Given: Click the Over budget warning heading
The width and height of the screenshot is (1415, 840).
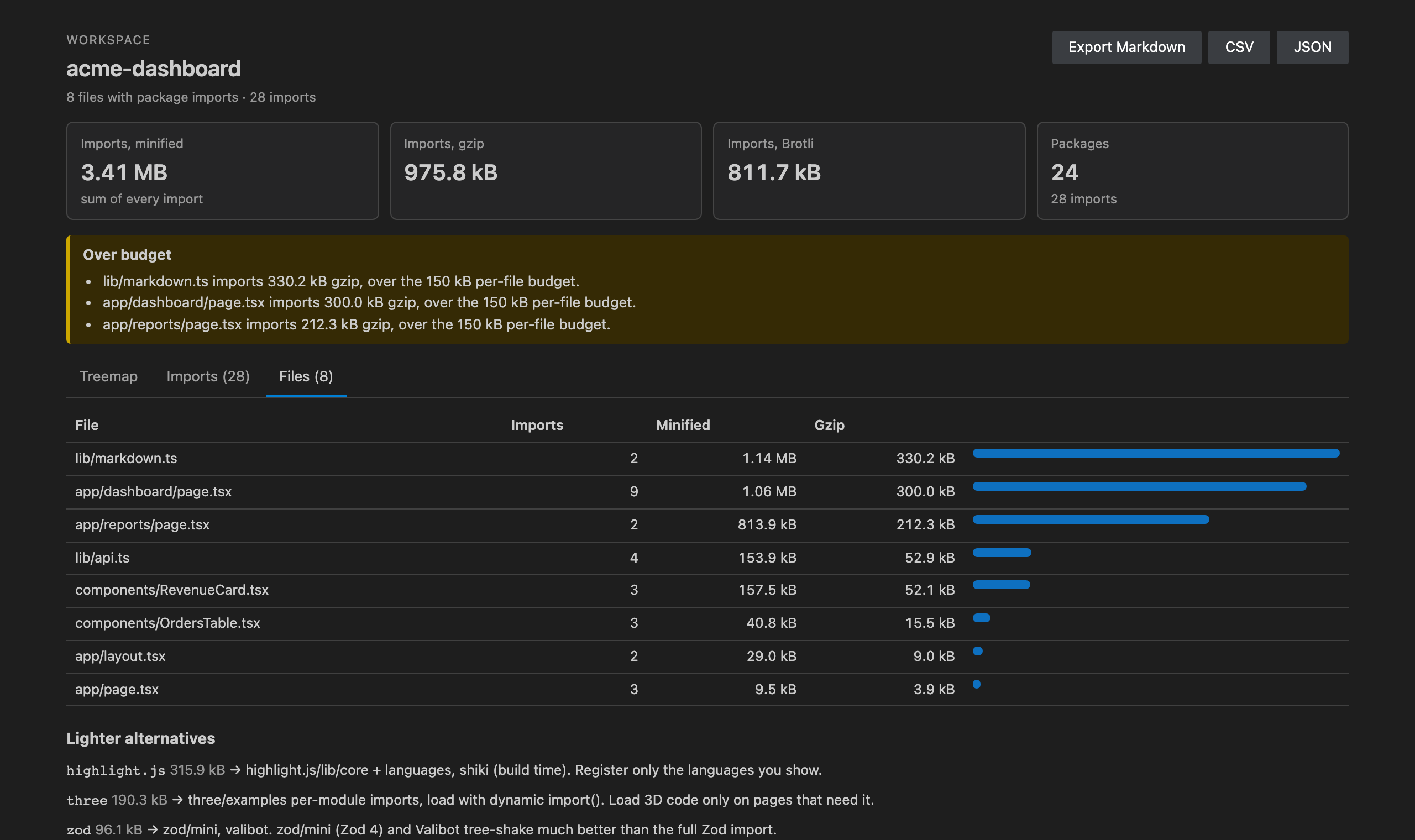Looking at the screenshot, I should pos(127,255).
